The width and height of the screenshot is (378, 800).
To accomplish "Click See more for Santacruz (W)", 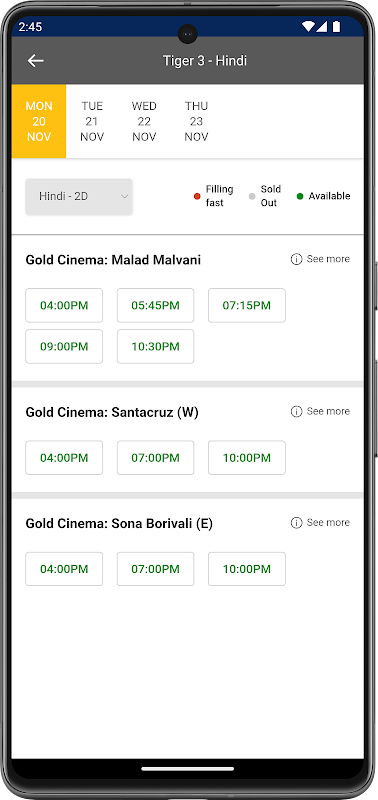I will 328,411.
